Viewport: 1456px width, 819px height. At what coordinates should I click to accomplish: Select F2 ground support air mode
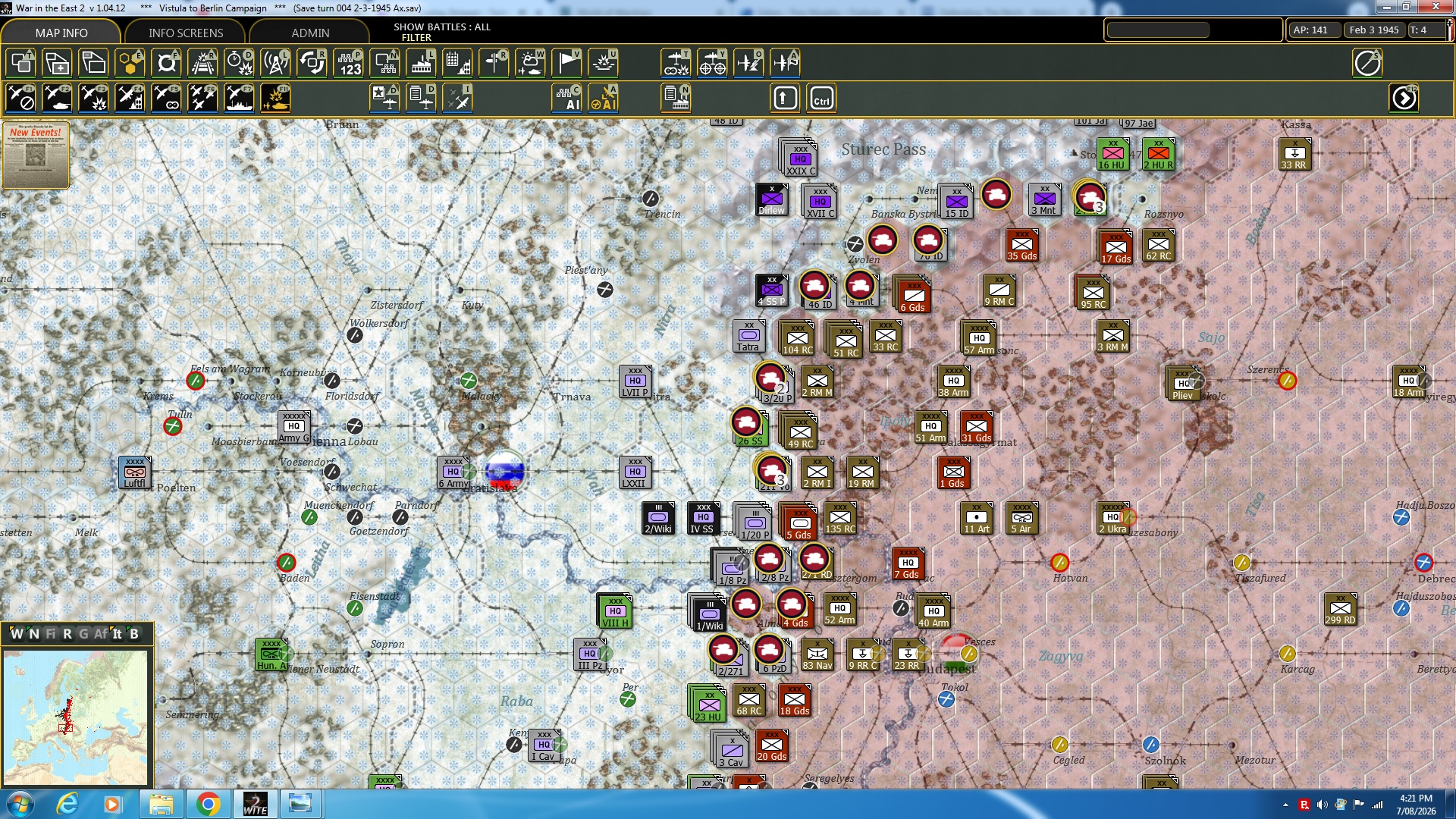click(57, 98)
